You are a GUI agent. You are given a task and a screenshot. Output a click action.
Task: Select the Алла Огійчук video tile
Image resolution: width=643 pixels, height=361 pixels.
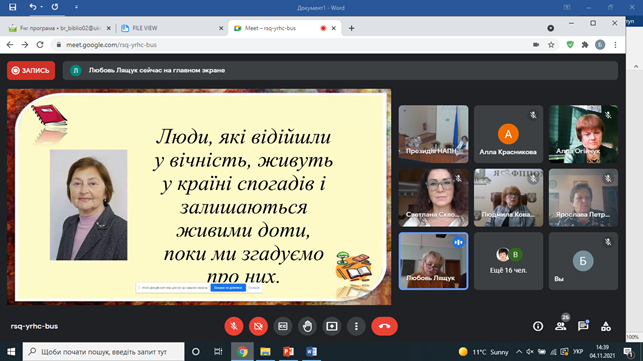coord(583,134)
